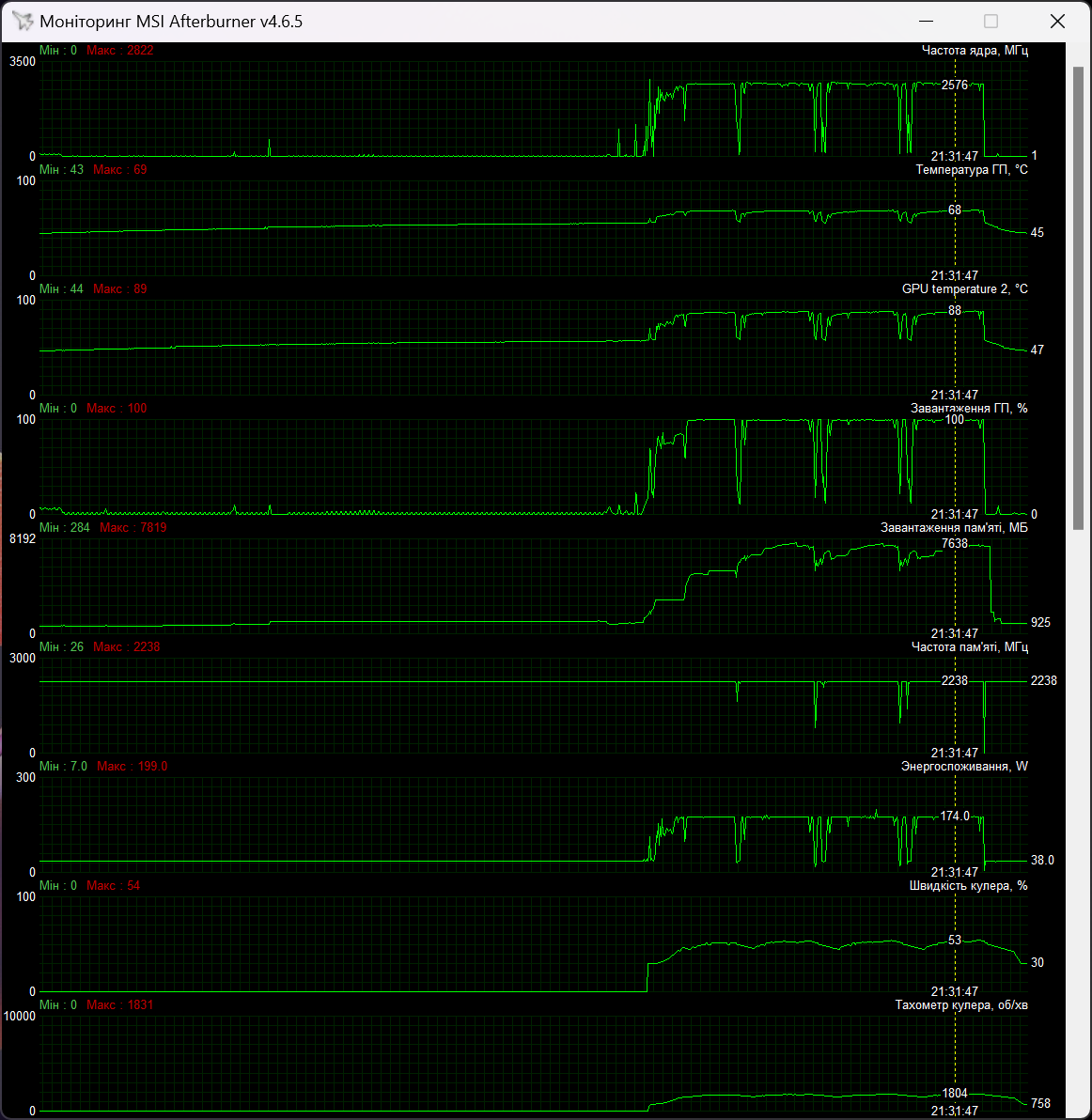Click the 68 marker value on GPU temperature graph
1092x1120 pixels.
(955, 210)
